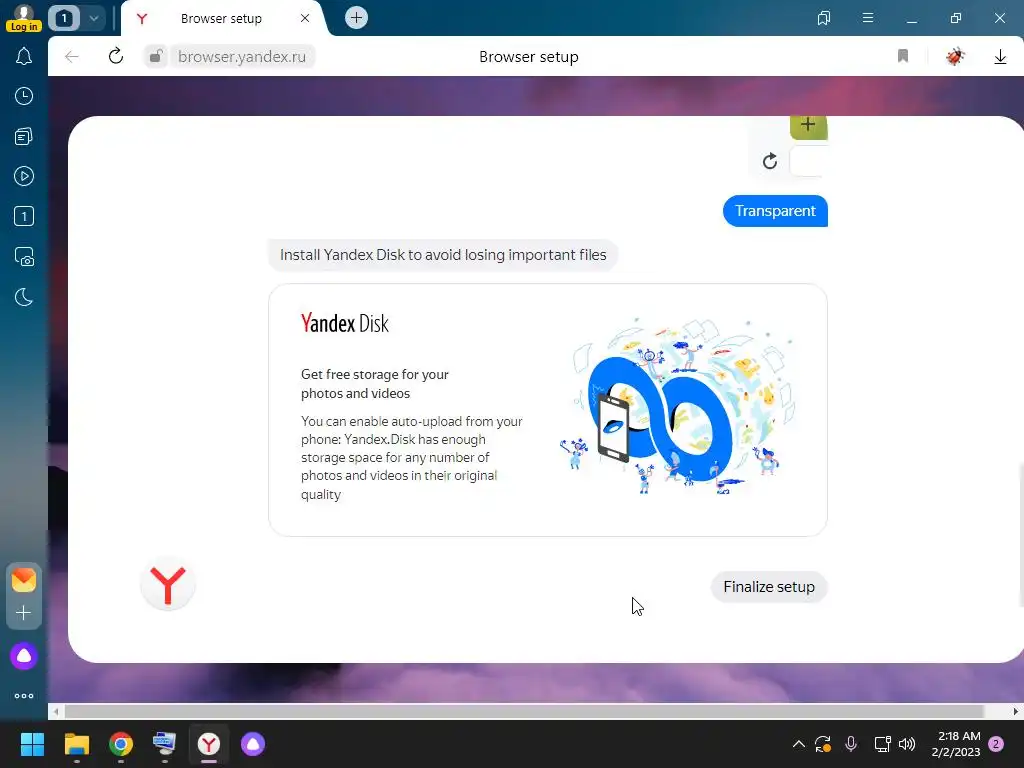Screen dimensions: 1024x768
Task: Toggle dark mode moon icon
Action: 24,297
